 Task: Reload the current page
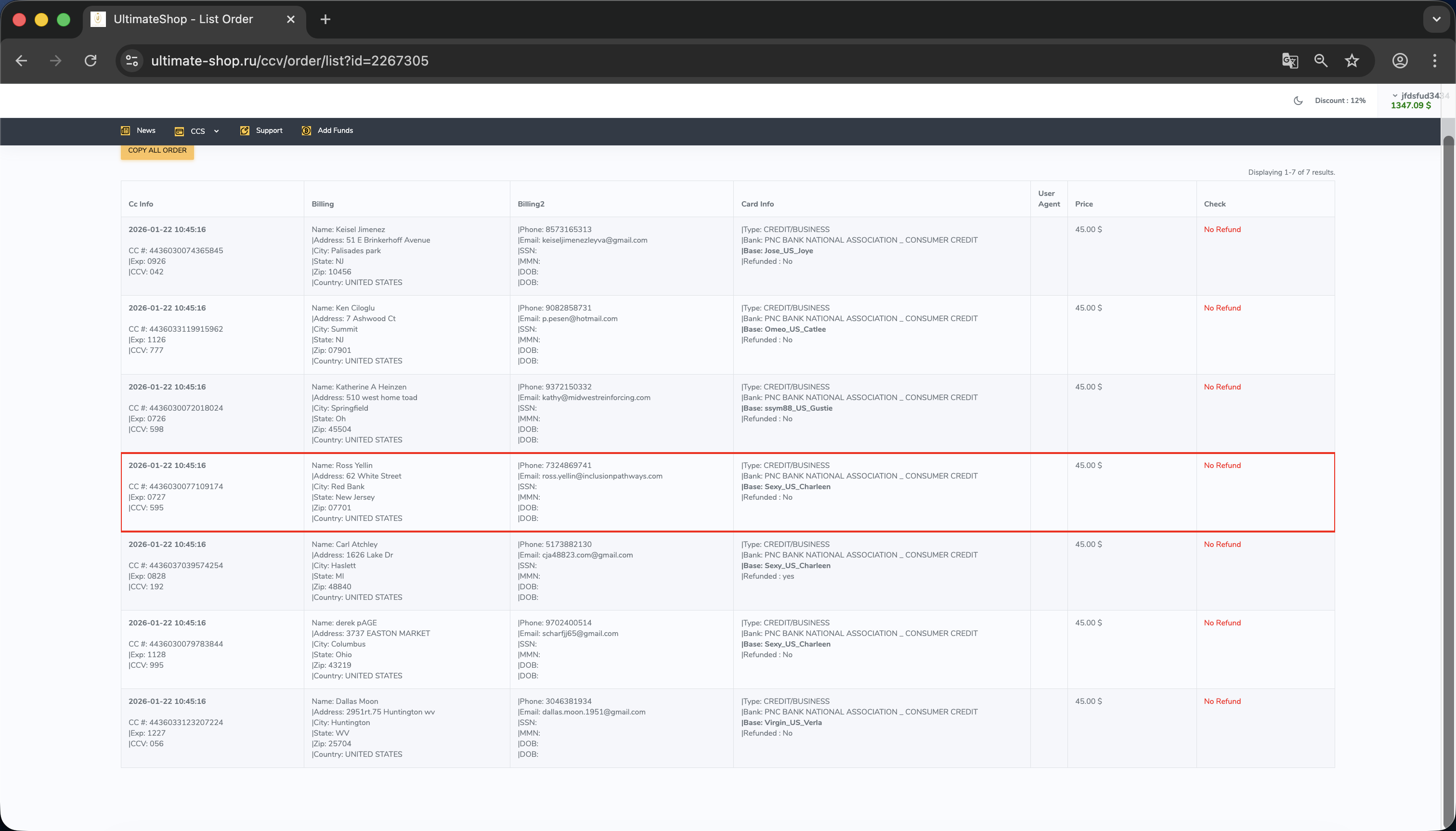coord(91,61)
